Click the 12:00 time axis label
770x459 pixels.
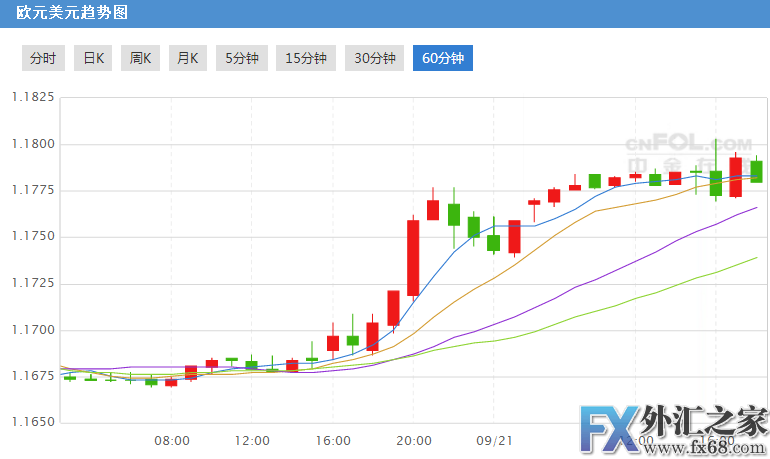pyautogui.click(x=252, y=440)
